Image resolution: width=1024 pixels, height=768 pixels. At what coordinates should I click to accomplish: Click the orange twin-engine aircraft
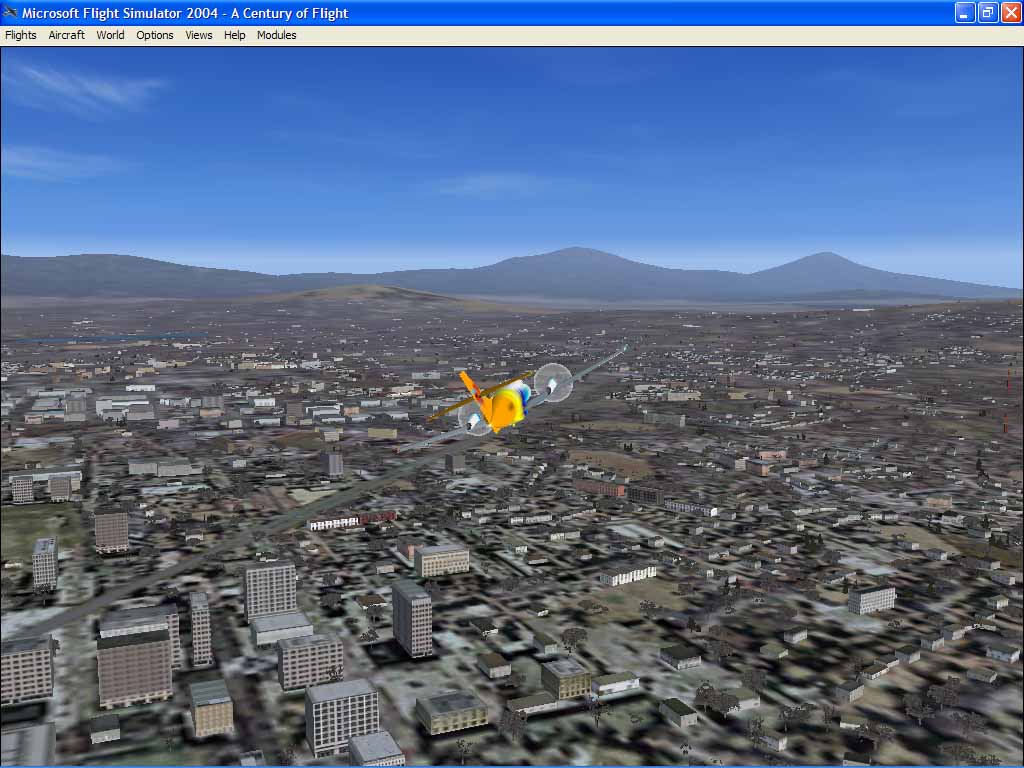[x=510, y=400]
